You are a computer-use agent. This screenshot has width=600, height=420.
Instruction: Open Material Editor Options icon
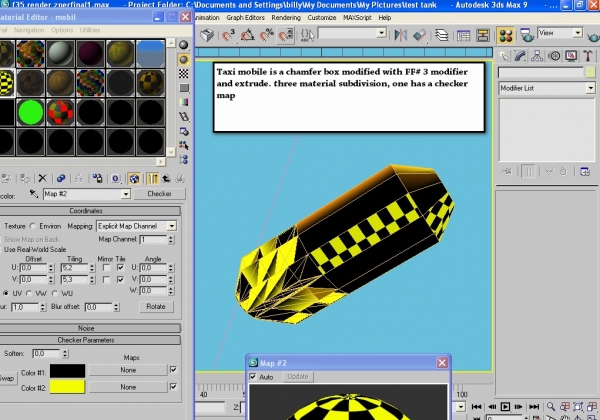(184, 131)
